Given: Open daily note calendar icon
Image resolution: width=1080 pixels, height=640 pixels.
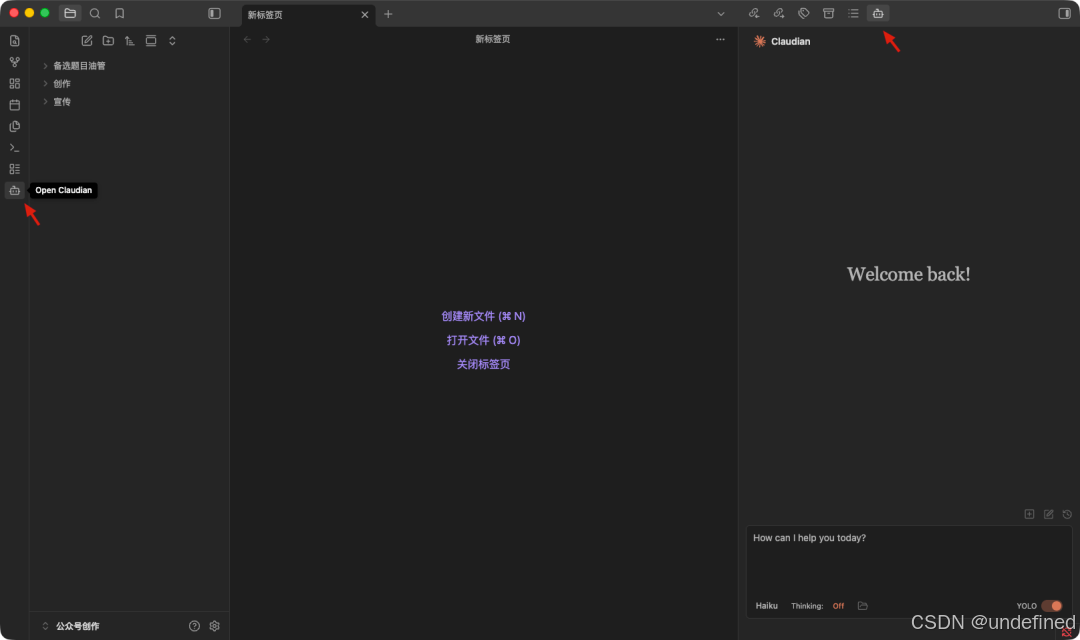Looking at the screenshot, I should coord(14,105).
